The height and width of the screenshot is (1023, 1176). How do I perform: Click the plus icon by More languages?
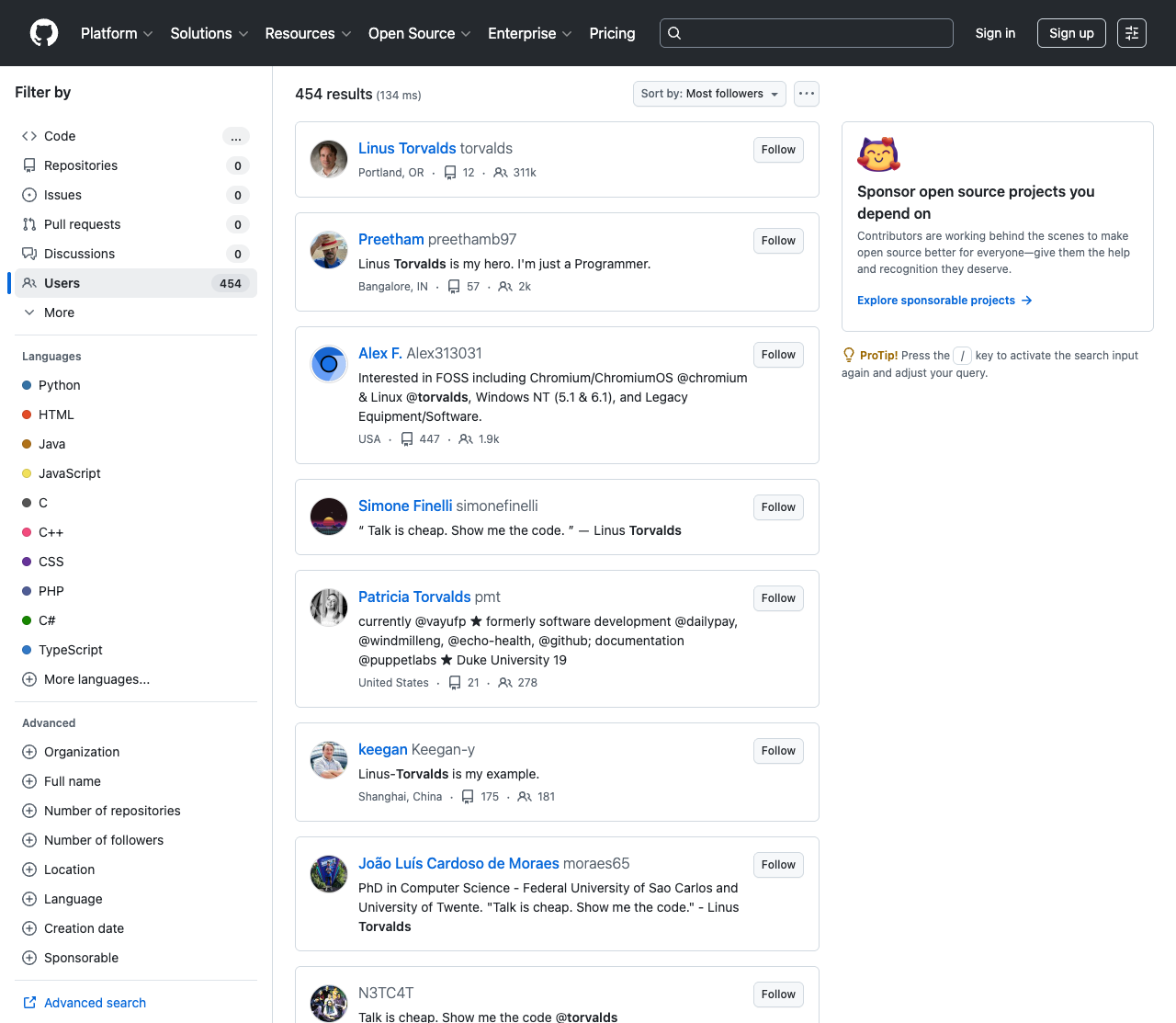pyautogui.click(x=29, y=679)
